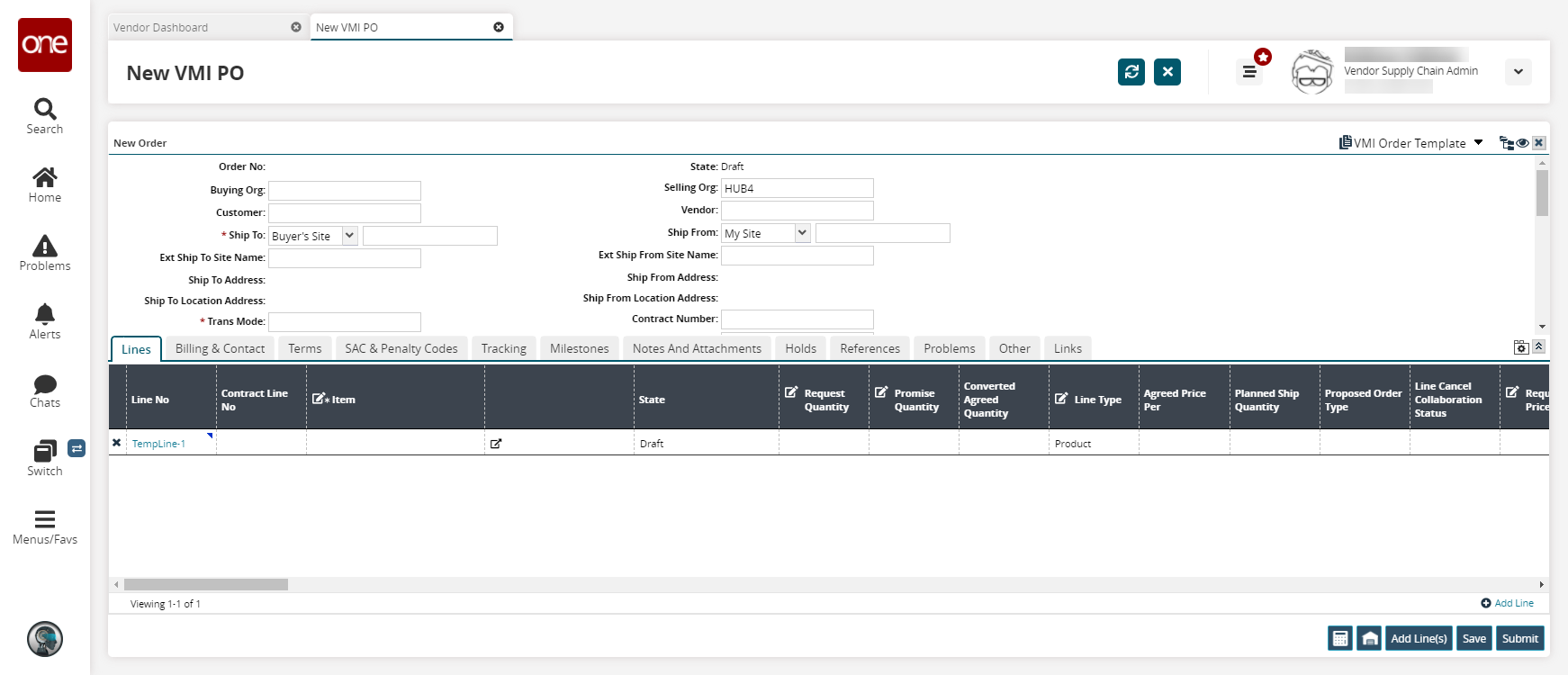Click the calculator icon button
1568x675 pixels.
pyautogui.click(x=1339, y=638)
